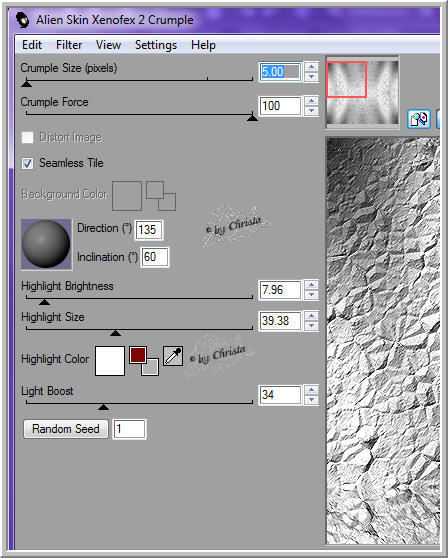Decrease Crumple Size with down arrow
448x558 pixels.
pyautogui.click(x=311, y=76)
